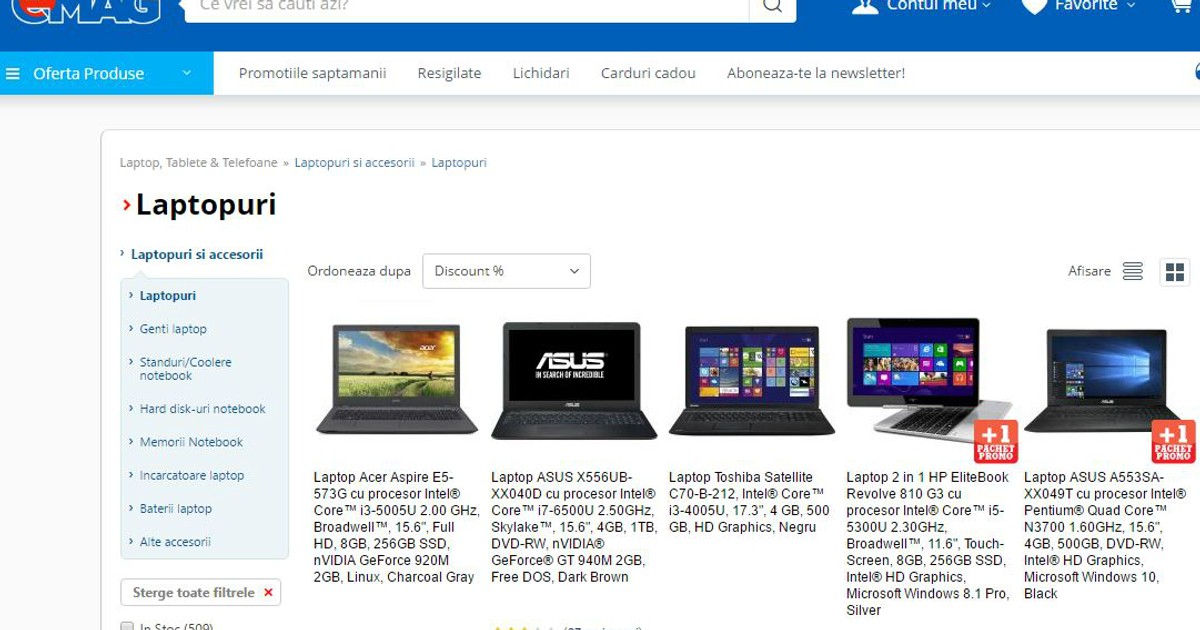Focus the search input field

(x=466, y=8)
